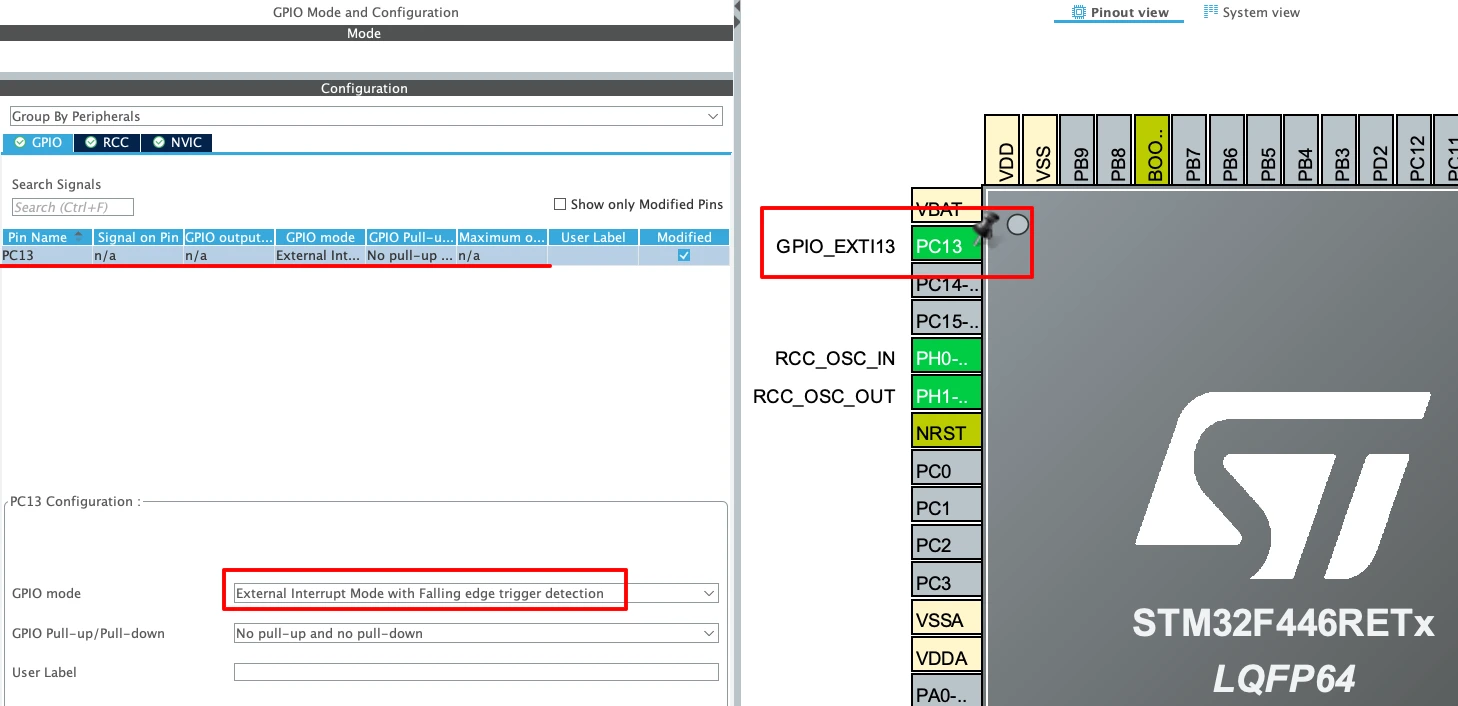Click the PC0 pin on the chip
This screenshot has height=706, width=1458.
[946, 470]
